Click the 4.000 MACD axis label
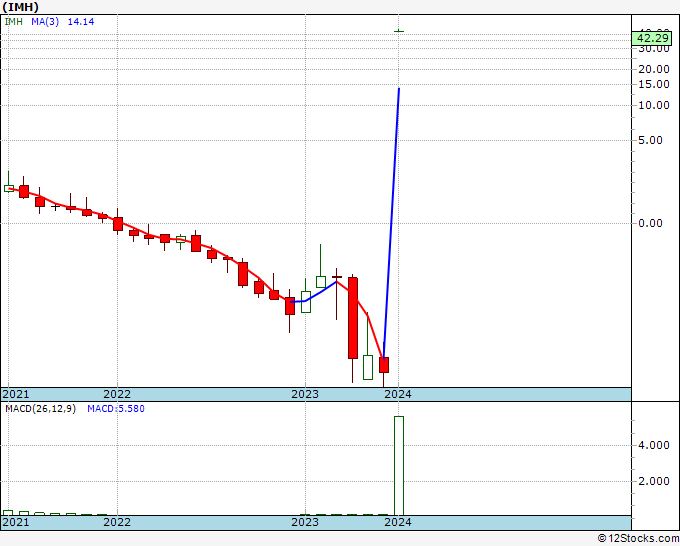Viewport: 680px width, 546px height. click(x=654, y=445)
